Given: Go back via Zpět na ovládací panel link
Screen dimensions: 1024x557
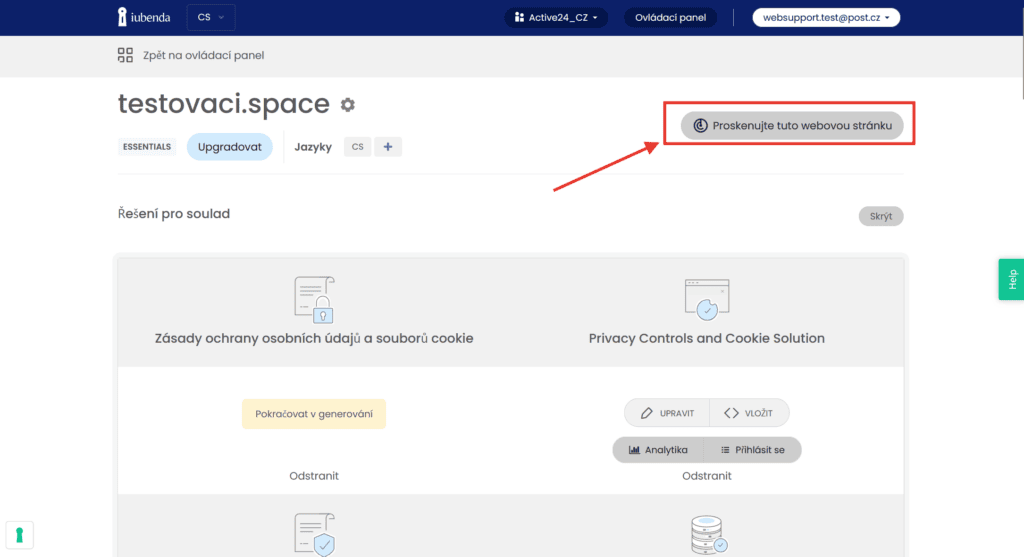Looking at the screenshot, I should click(203, 56).
